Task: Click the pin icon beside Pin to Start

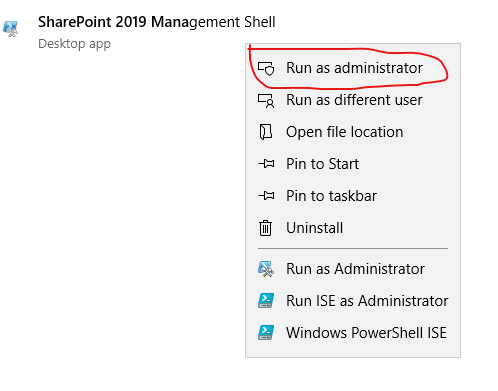Action: [266, 164]
